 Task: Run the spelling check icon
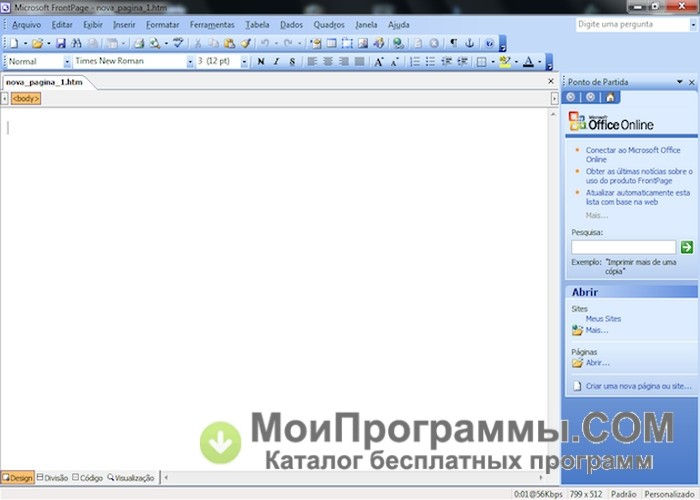tap(178, 43)
